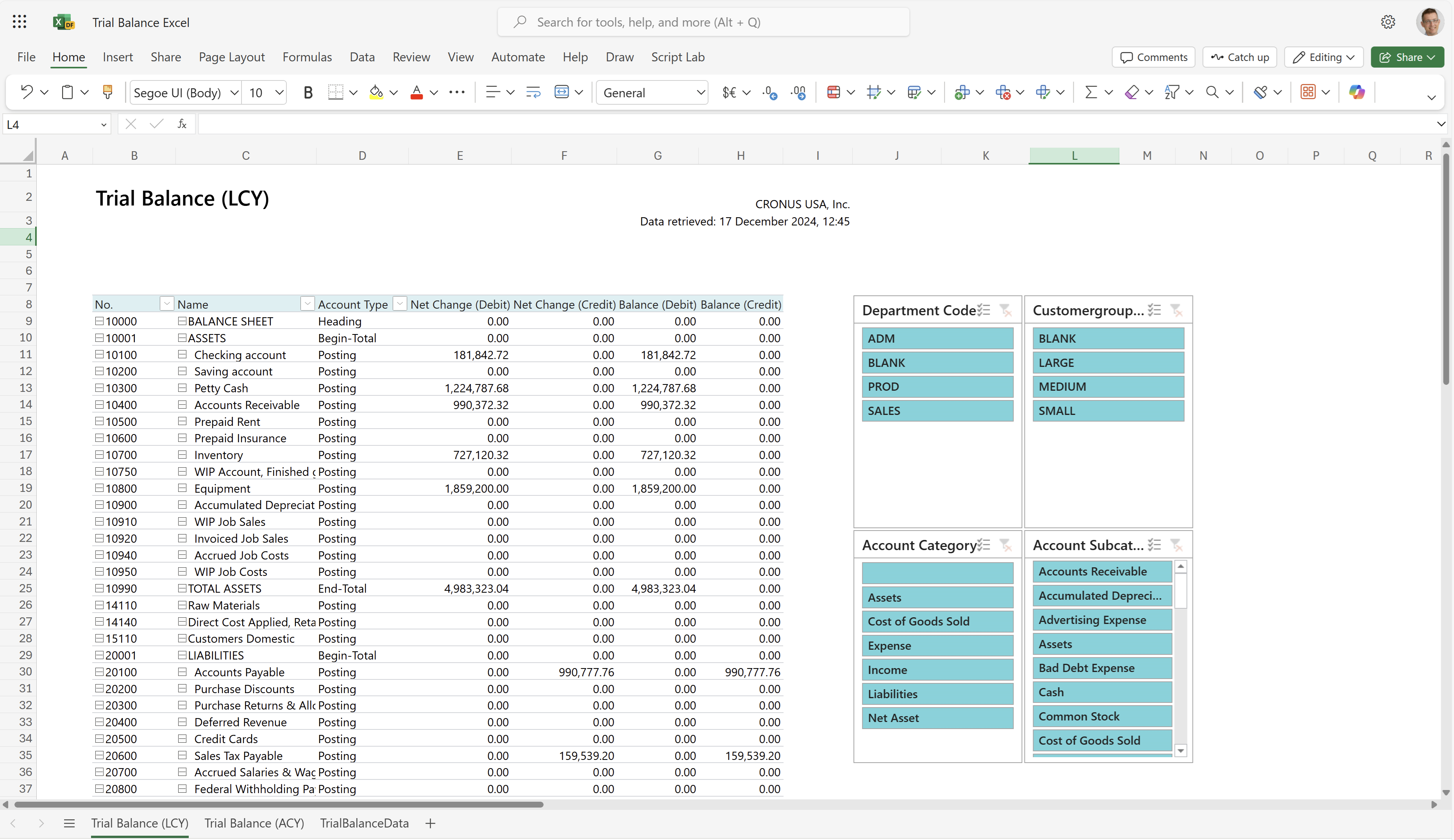
Task: Toggle filter on Department Code ADM
Action: pyautogui.click(x=937, y=338)
